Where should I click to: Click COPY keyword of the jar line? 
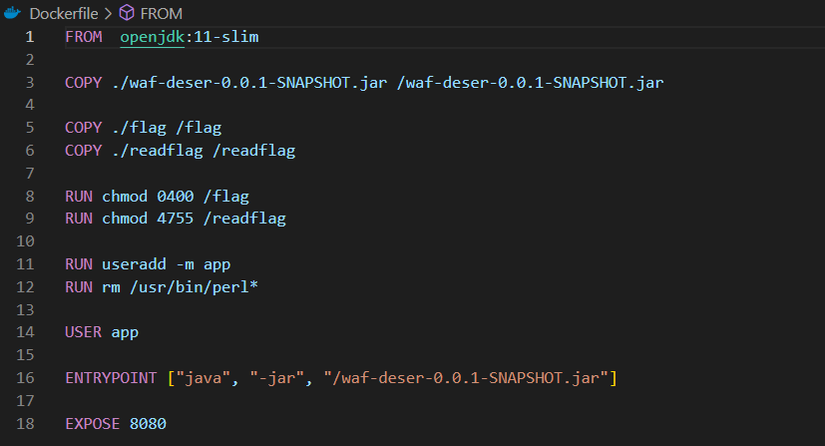(83, 83)
